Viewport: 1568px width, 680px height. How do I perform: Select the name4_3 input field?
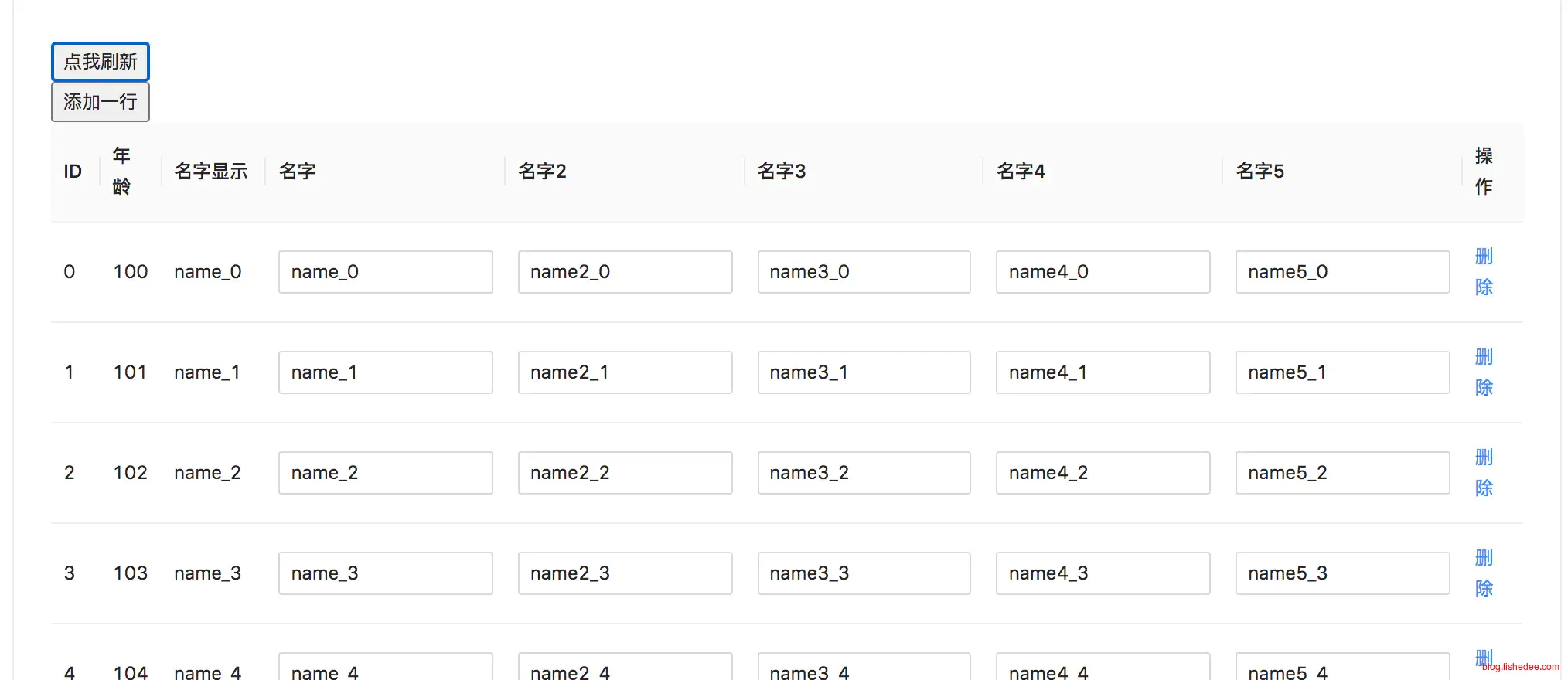(1103, 573)
